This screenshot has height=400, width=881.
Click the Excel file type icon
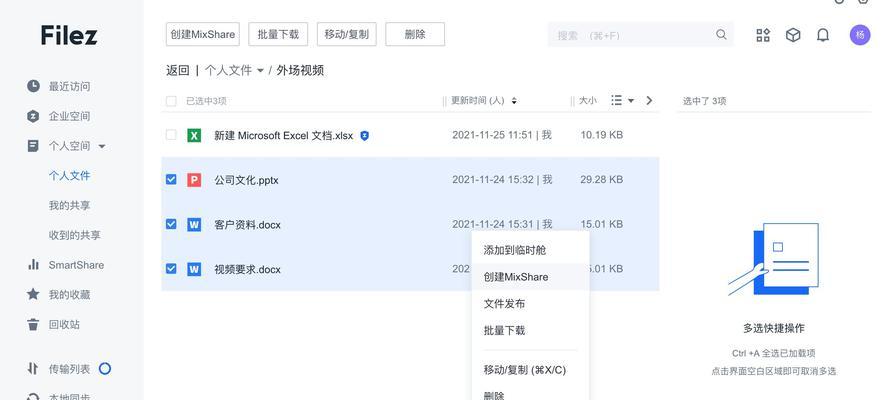(194, 135)
